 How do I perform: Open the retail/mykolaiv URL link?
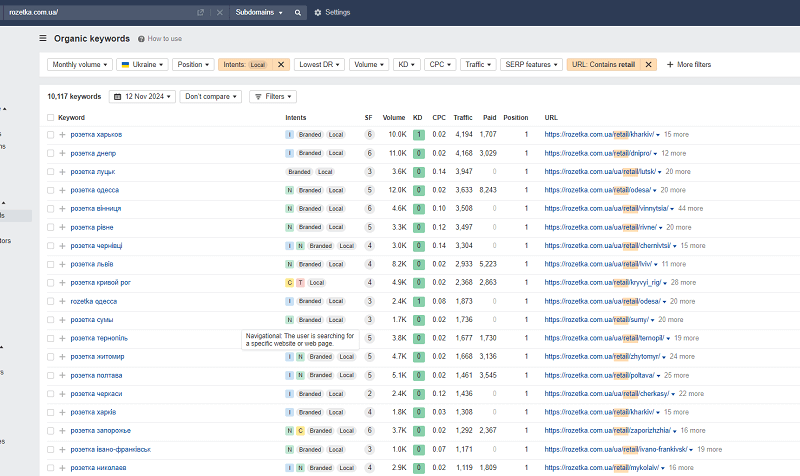pos(602,468)
